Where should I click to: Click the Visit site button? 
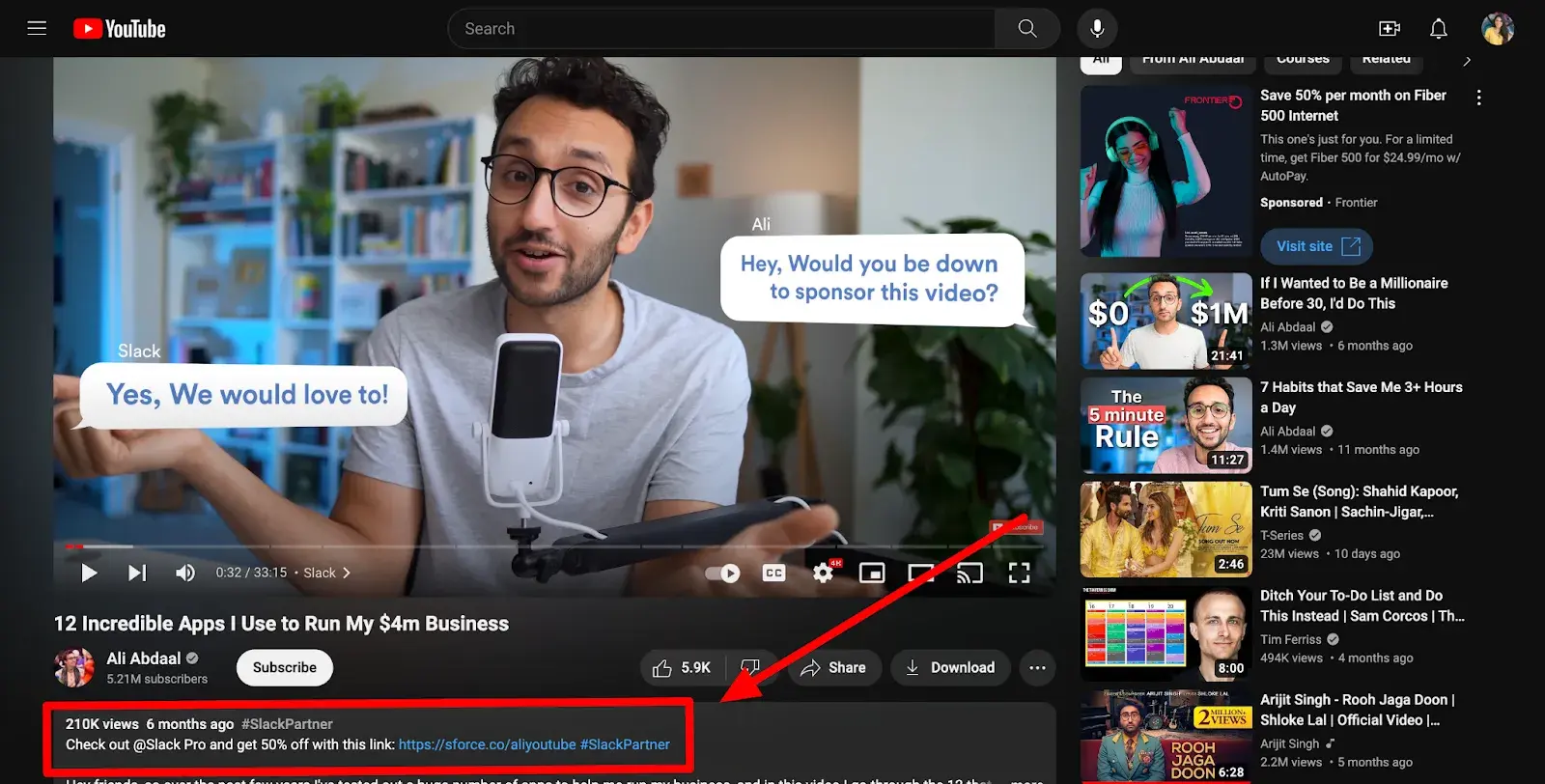pos(1316,246)
